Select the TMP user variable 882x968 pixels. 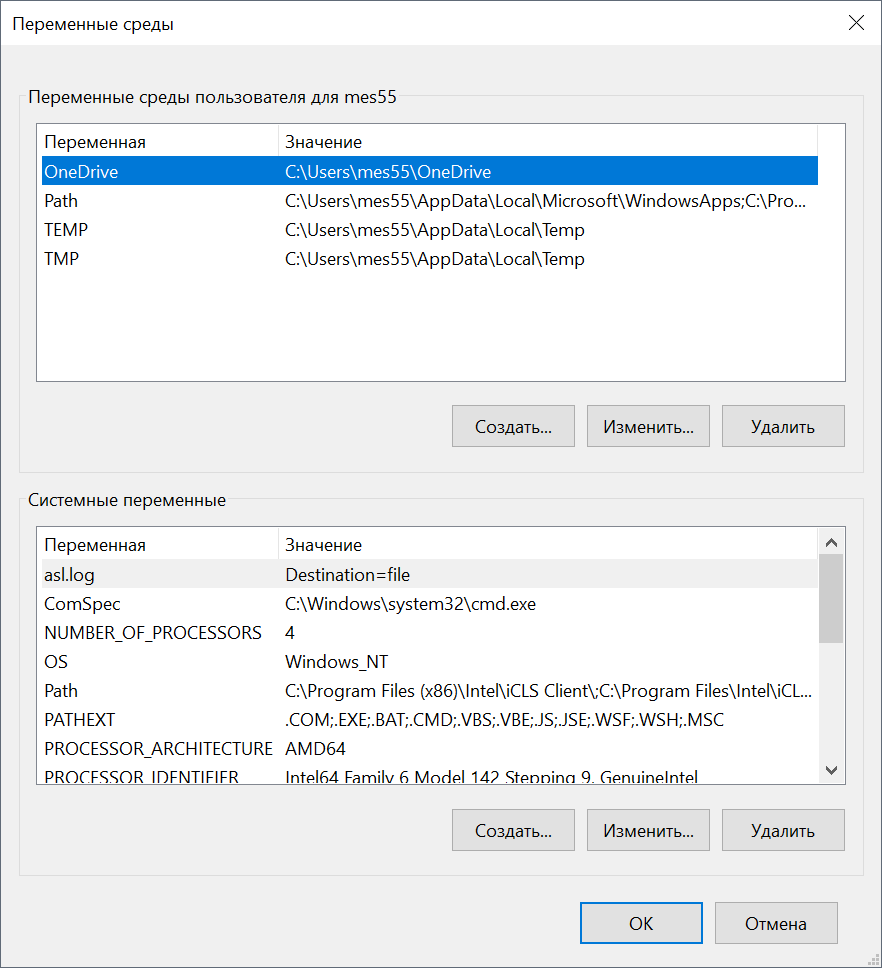tap(62, 259)
